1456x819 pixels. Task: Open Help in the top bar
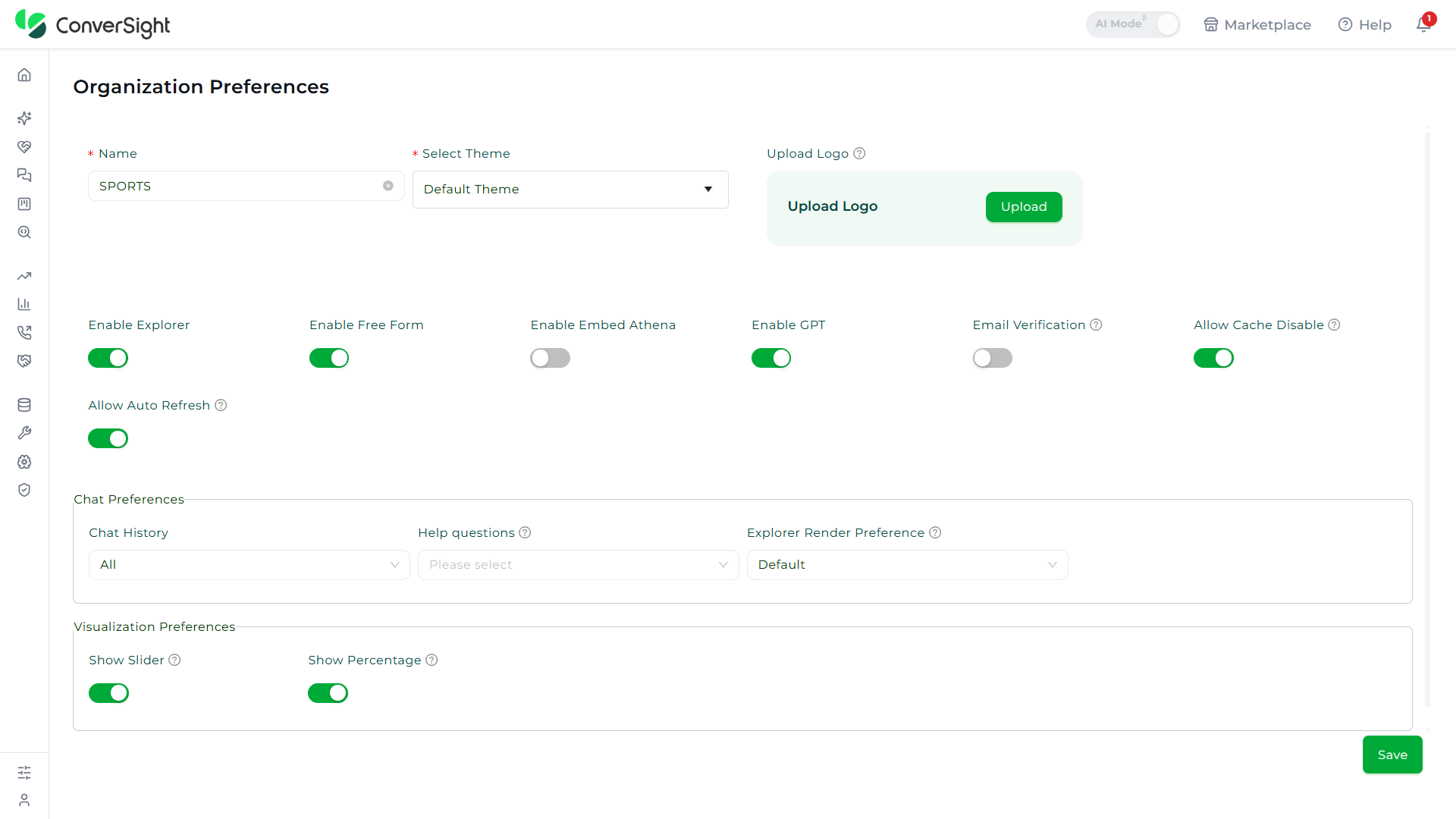point(1364,24)
